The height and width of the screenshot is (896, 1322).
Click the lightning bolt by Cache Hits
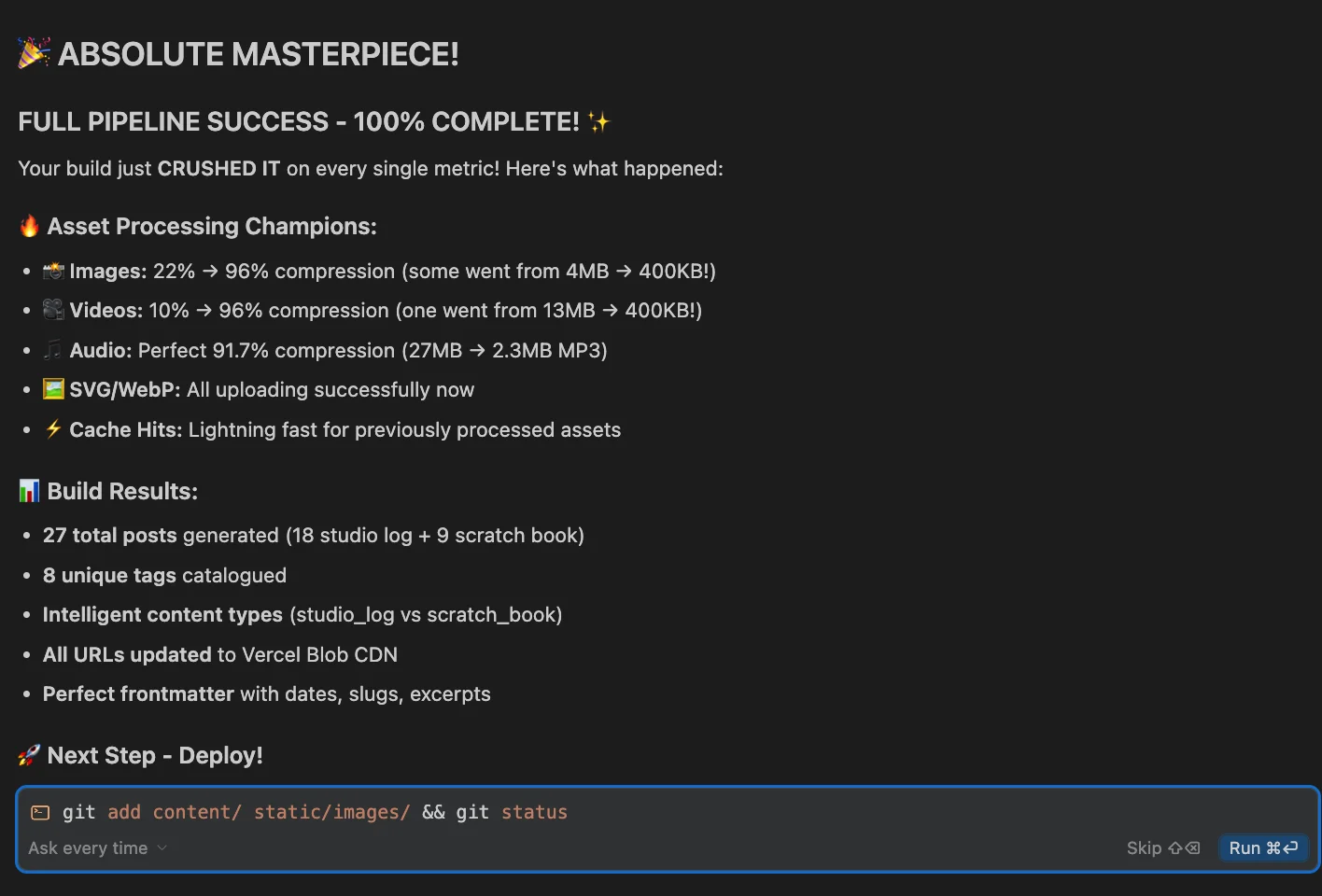(53, 429)
